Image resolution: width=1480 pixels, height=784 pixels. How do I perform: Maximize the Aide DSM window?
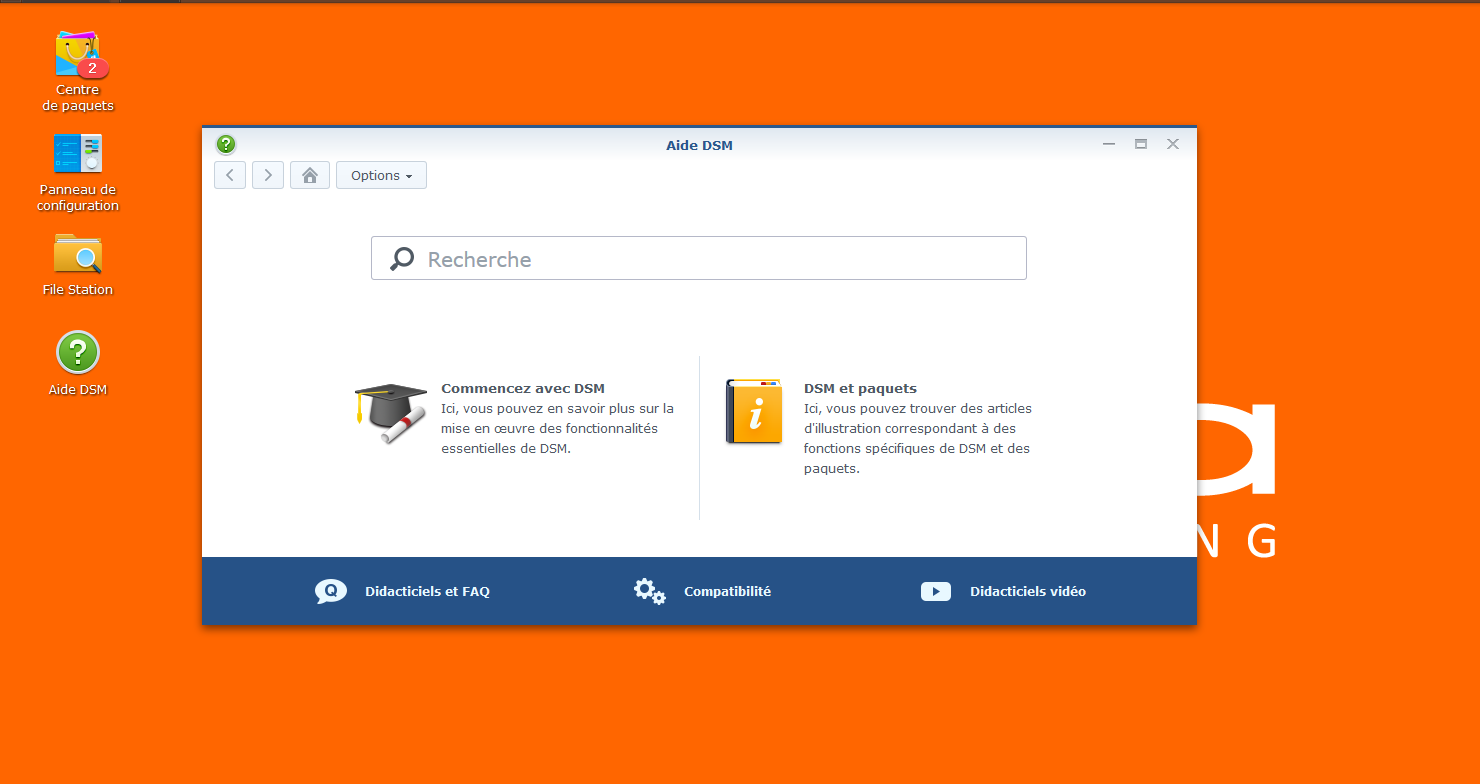pos(1141,144)
